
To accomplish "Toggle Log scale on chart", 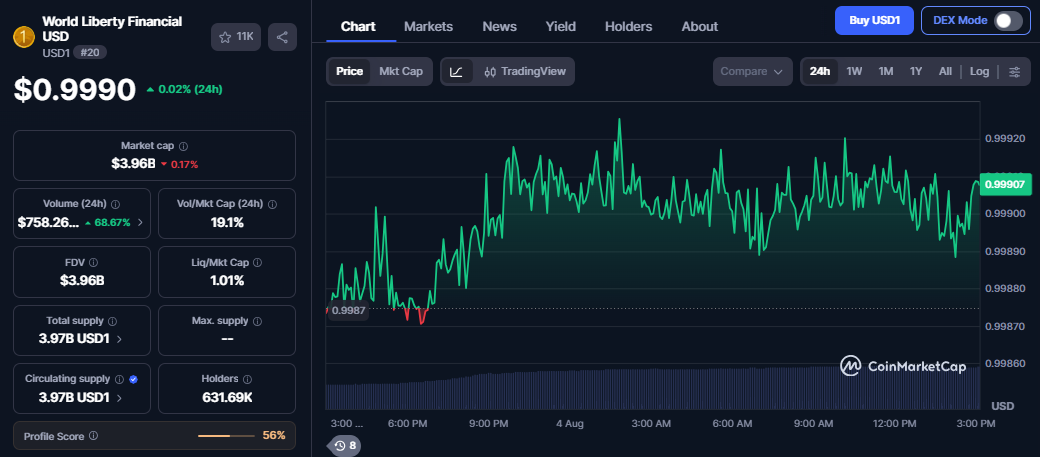I will (979, 72).
